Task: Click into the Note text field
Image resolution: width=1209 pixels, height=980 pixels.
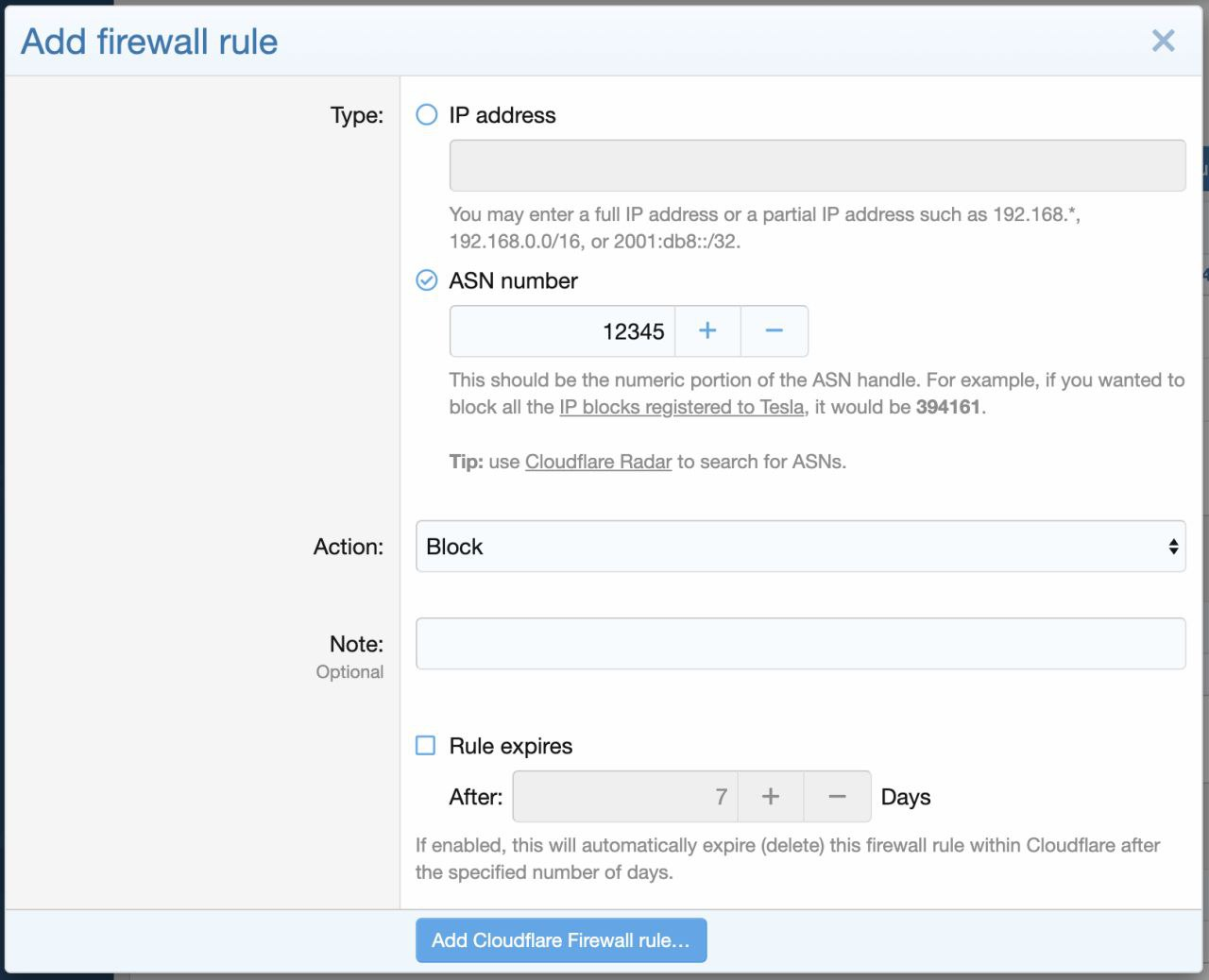Action: point(800,644)
